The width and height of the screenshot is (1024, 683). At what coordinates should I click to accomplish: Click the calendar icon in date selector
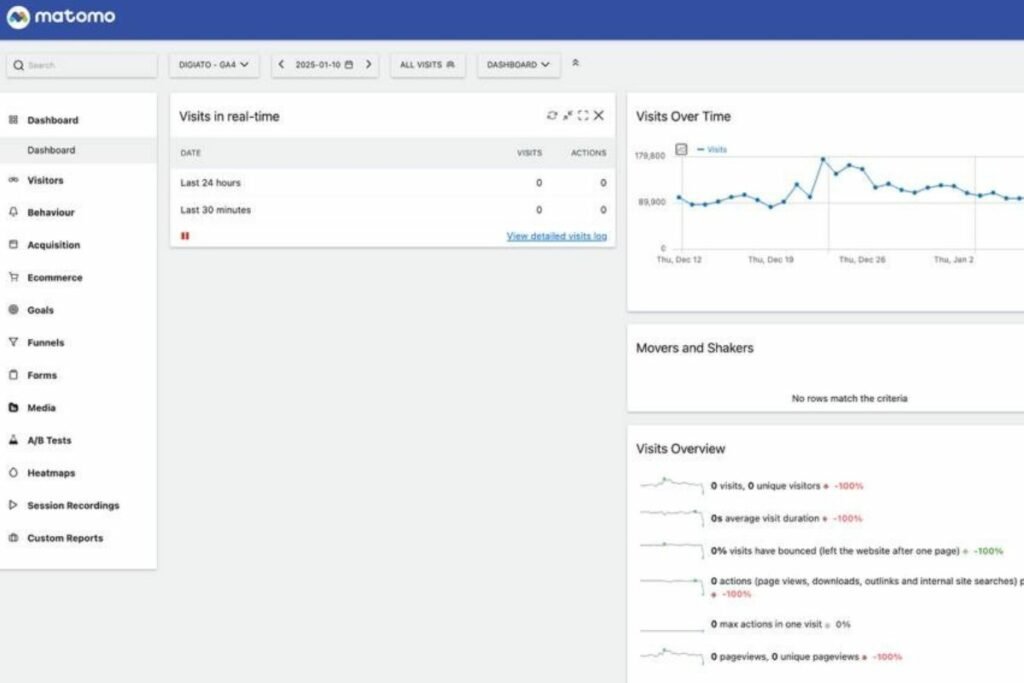tap(348, 65)
